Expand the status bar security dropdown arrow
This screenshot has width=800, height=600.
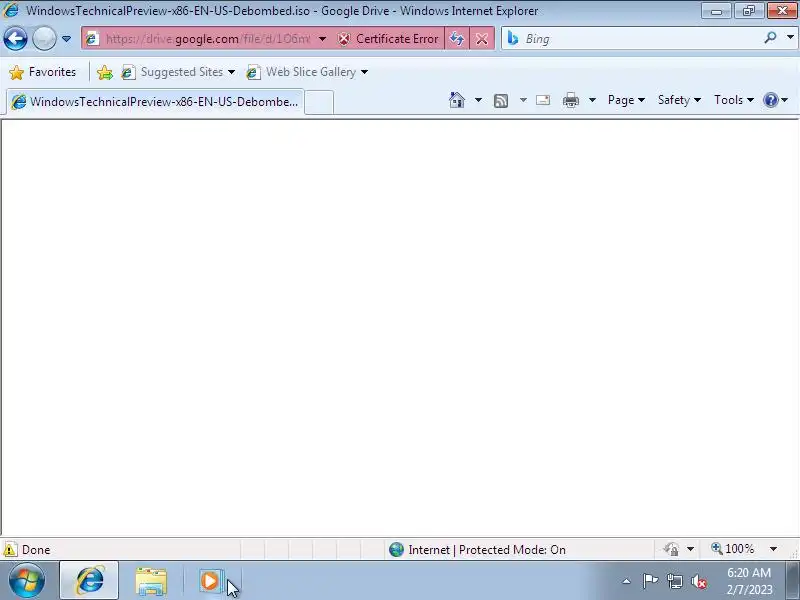690,549
